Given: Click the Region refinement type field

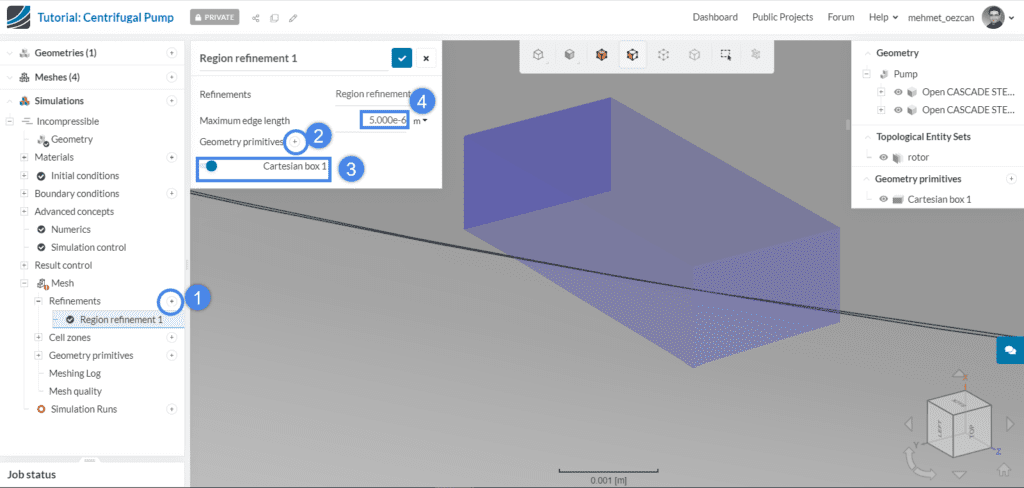Looking at the screenshot, I should (x=374, y=95).
